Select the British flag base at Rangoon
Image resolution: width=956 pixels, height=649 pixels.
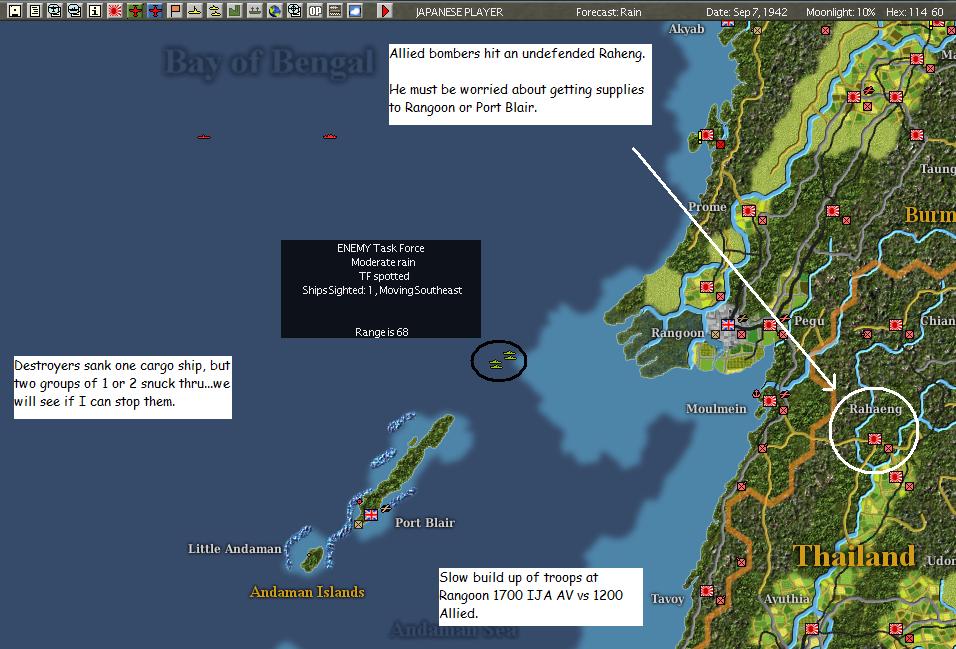[x=728, y=324]
